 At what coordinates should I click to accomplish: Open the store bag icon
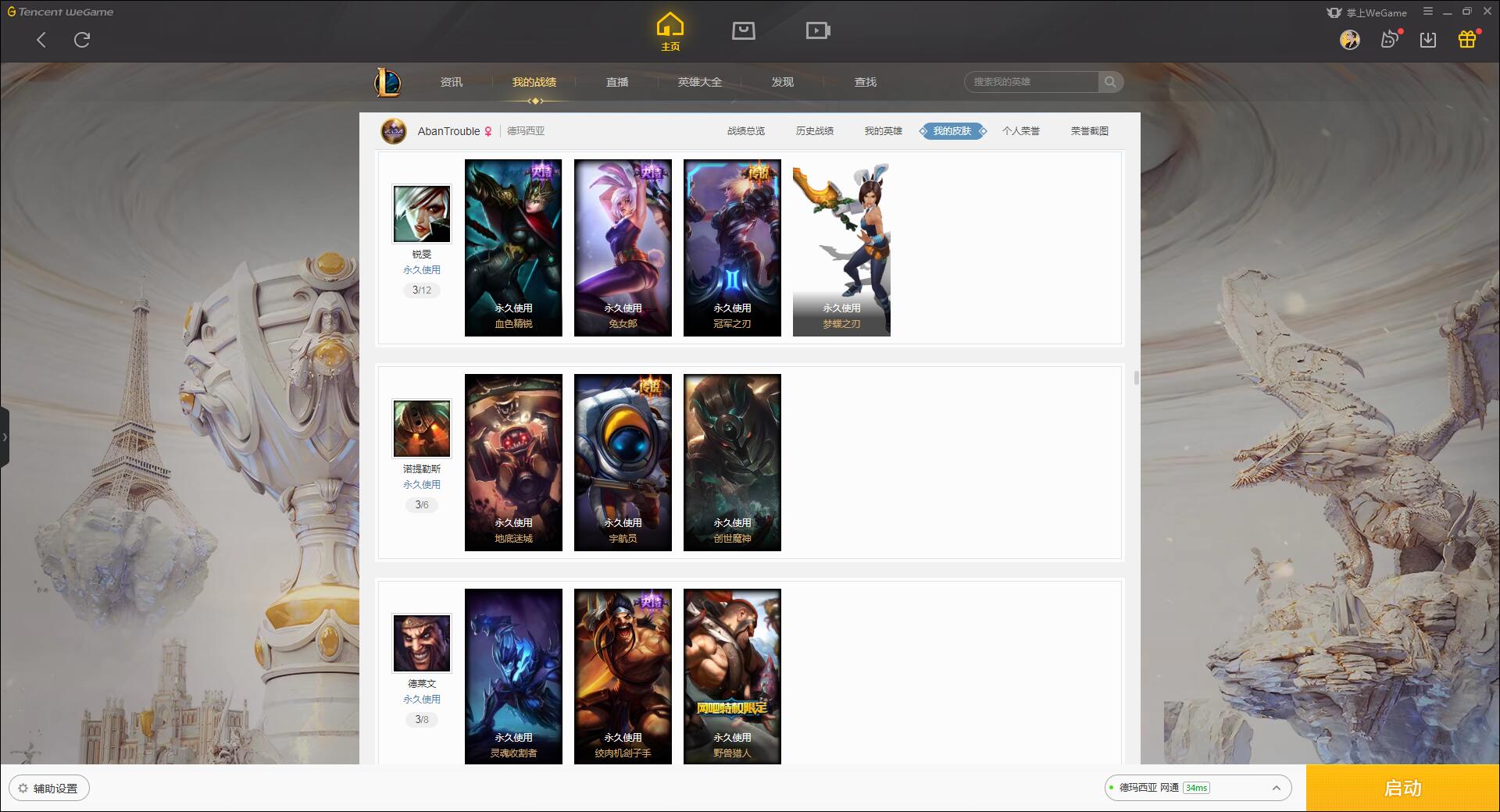743,30
